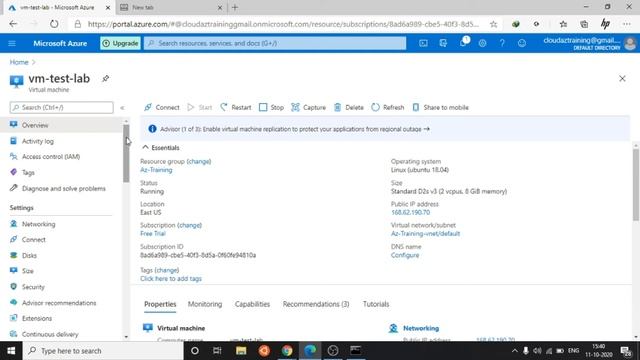The image size is (640, 360).
Task: Open the Free Trial subscription link
Action: (153, 234)
